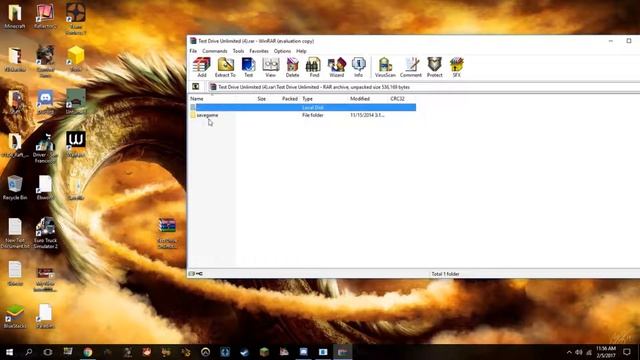640x360 pixels.
Task: Click the Find binoculars icon
Action: coord(314,67)
